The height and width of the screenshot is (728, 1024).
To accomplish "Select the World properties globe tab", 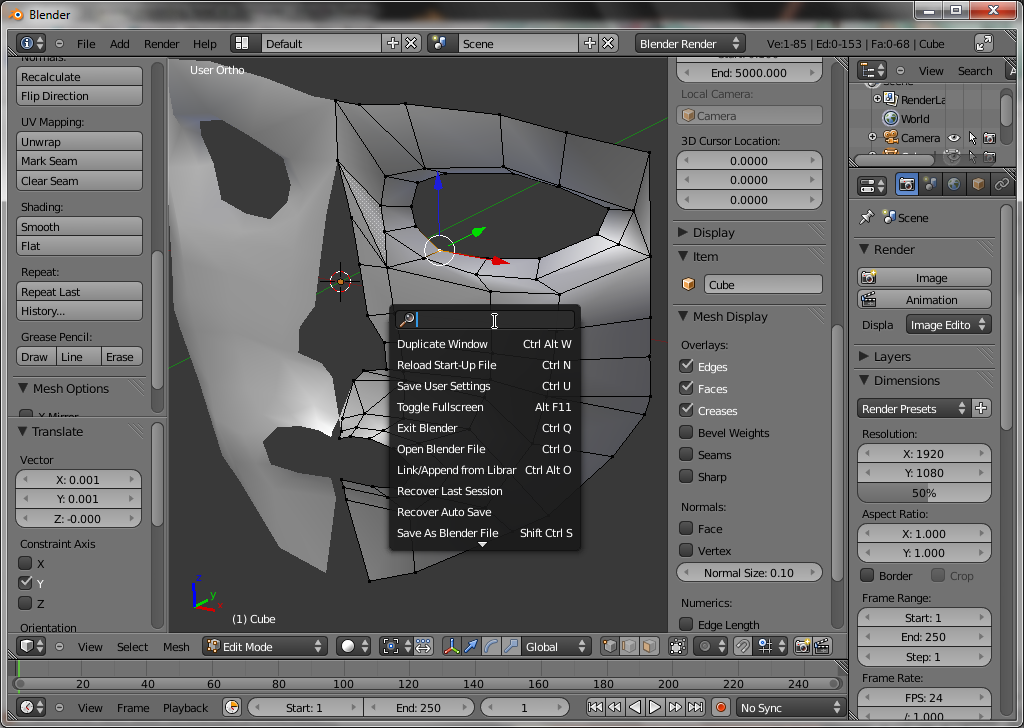I will (954, 185).
